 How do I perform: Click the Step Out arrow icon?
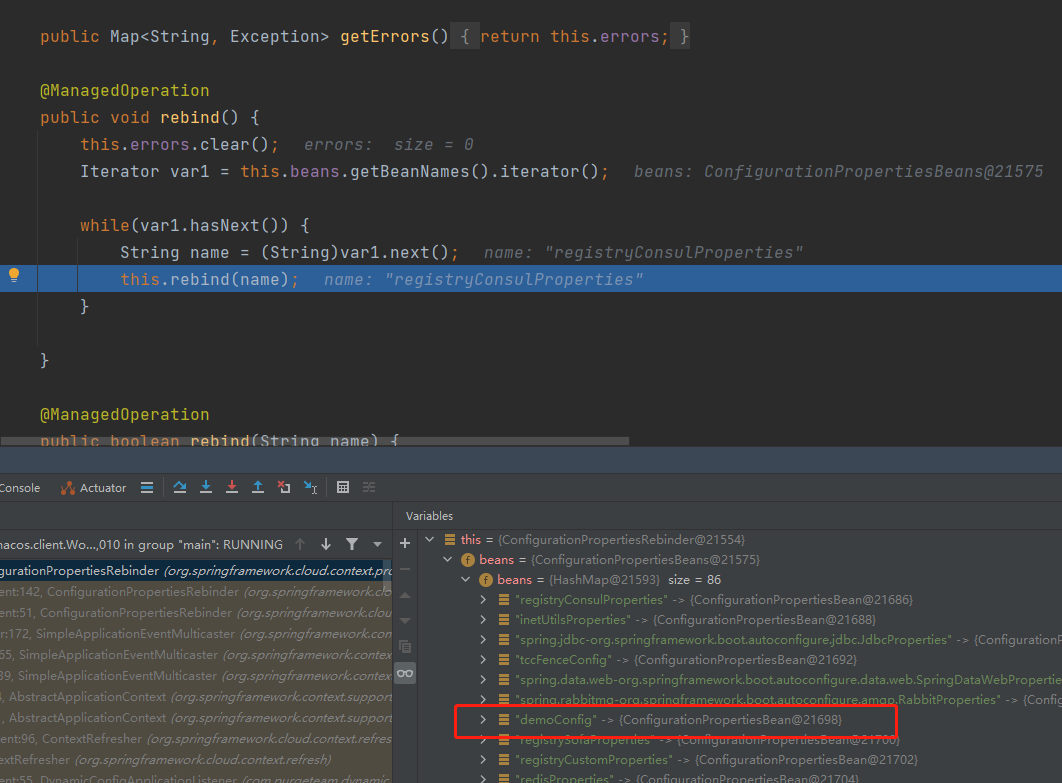click(x=258, y=487)
